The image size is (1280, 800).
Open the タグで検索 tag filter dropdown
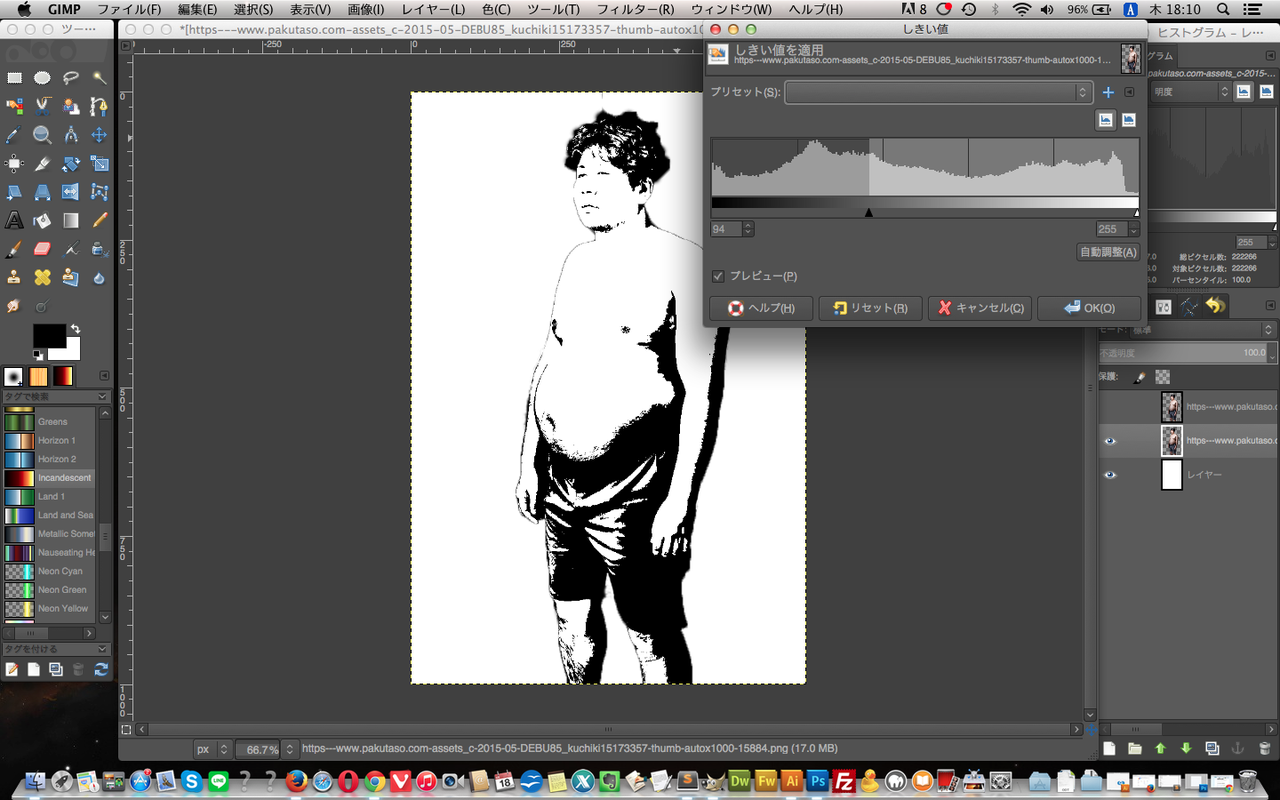pyautogui.click(x=56, y=397)
